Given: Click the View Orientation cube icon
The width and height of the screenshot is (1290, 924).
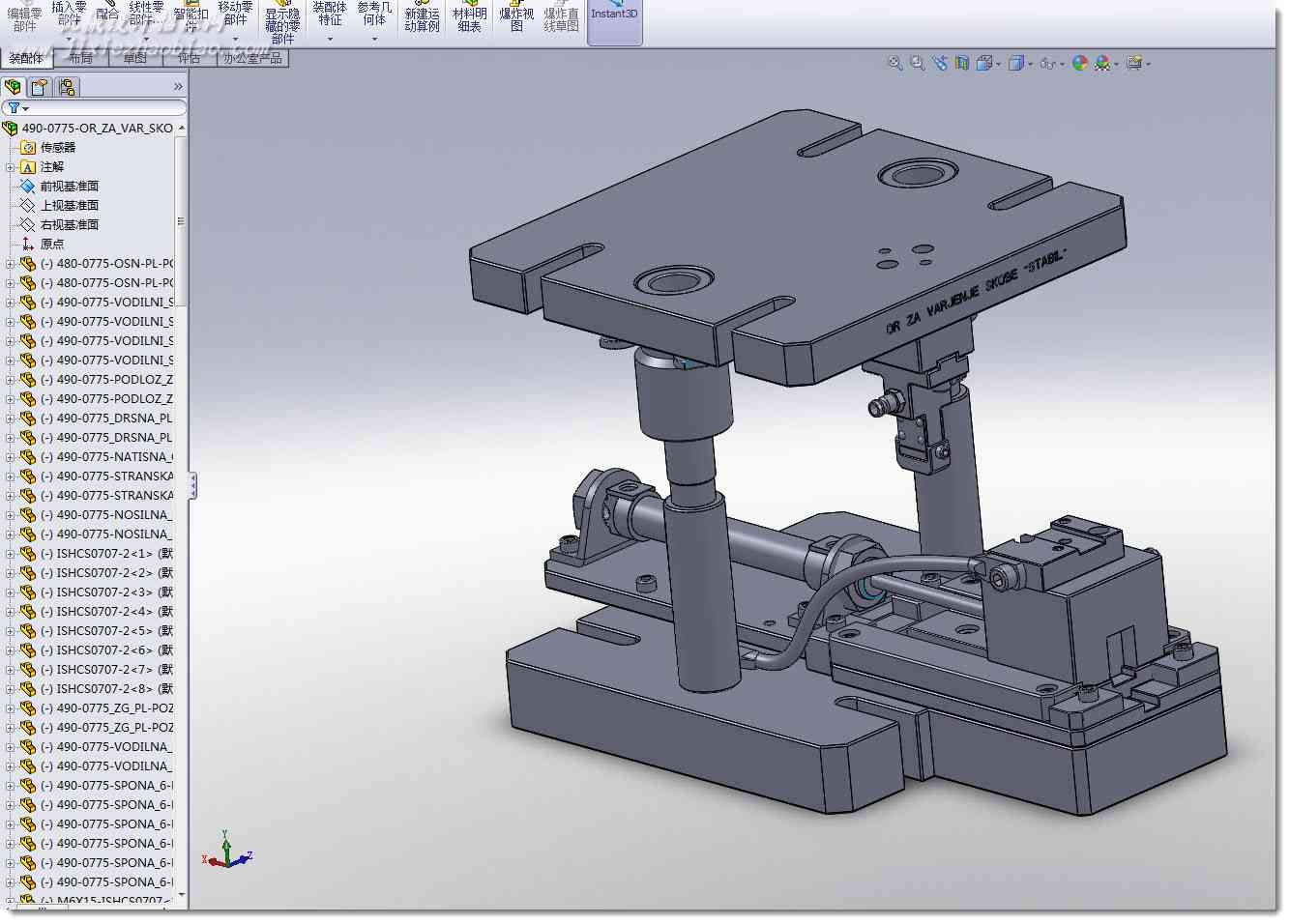Looking at the screenshot, I should point(984,63).
